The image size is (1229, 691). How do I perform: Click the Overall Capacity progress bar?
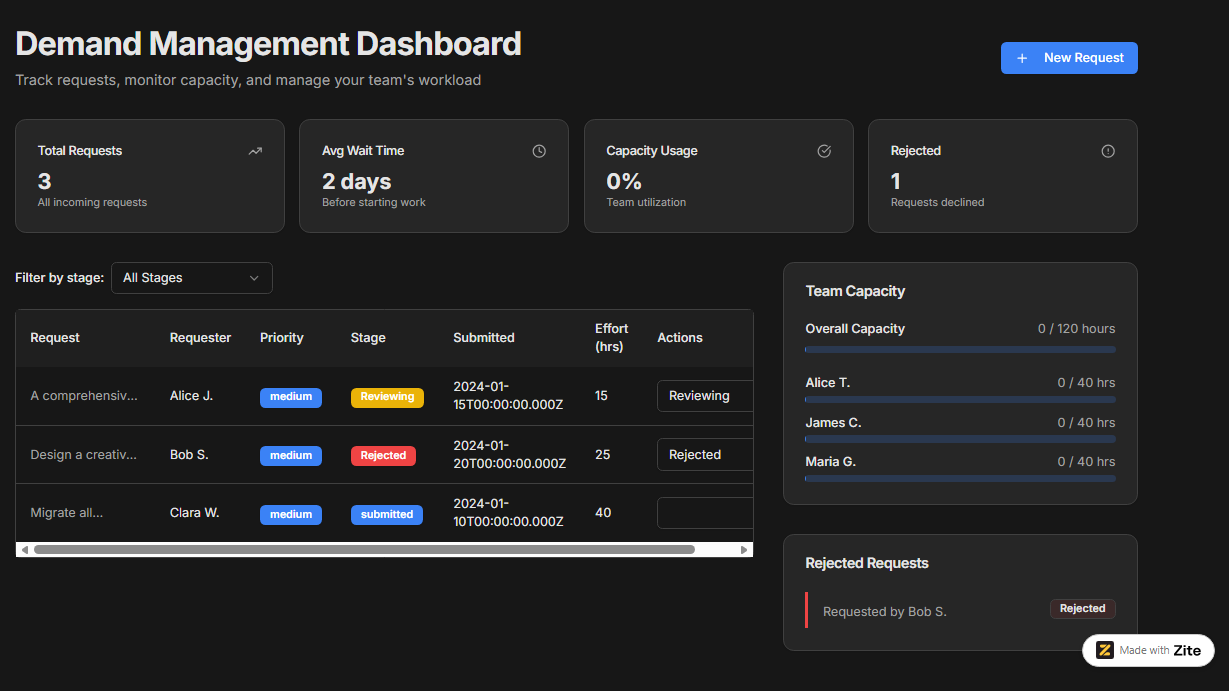960,350
